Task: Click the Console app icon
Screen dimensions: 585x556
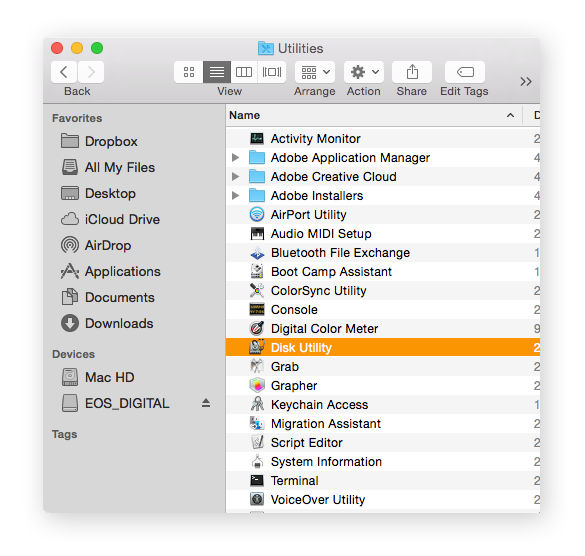Action: [257, 310]
